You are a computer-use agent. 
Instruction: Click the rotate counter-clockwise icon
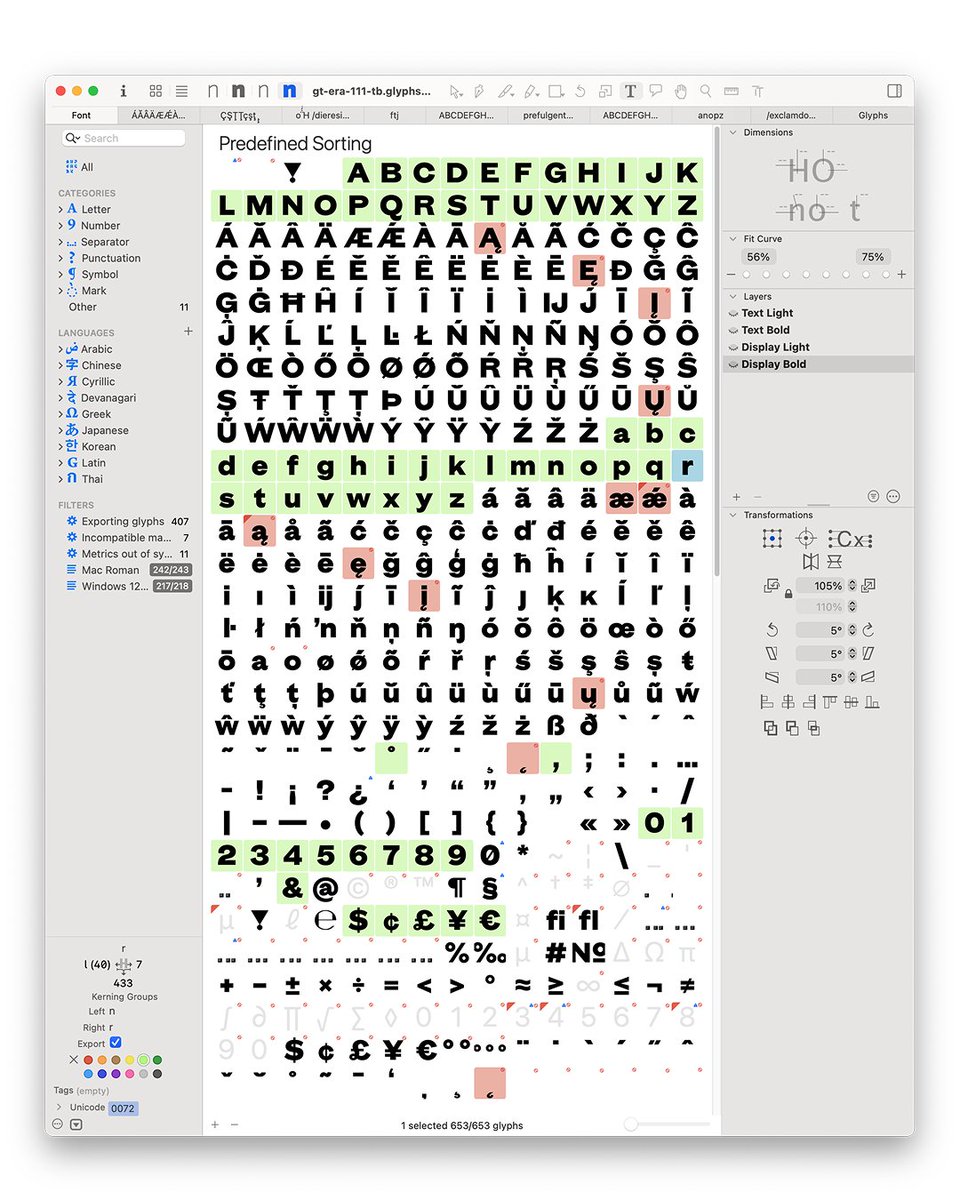coord(772,630)
